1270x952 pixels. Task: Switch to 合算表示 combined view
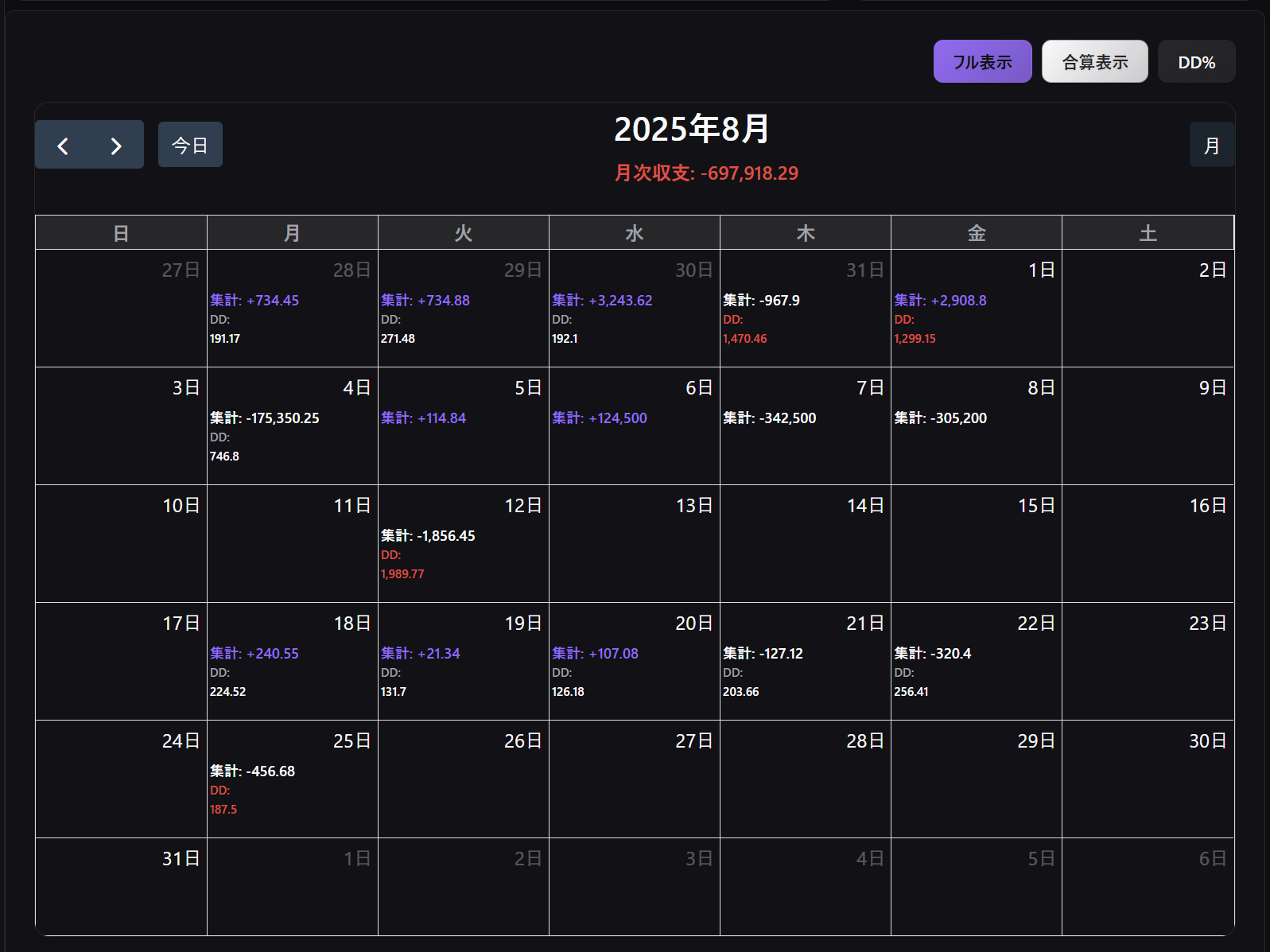pyautogui.click(x=1094, y=62)
